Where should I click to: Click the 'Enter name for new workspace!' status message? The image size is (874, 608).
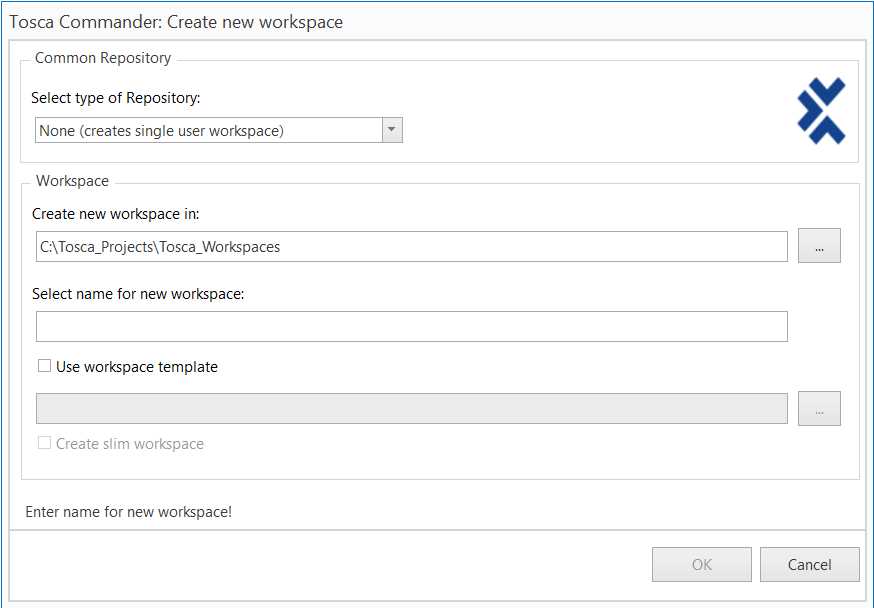(x=128, y=512)
